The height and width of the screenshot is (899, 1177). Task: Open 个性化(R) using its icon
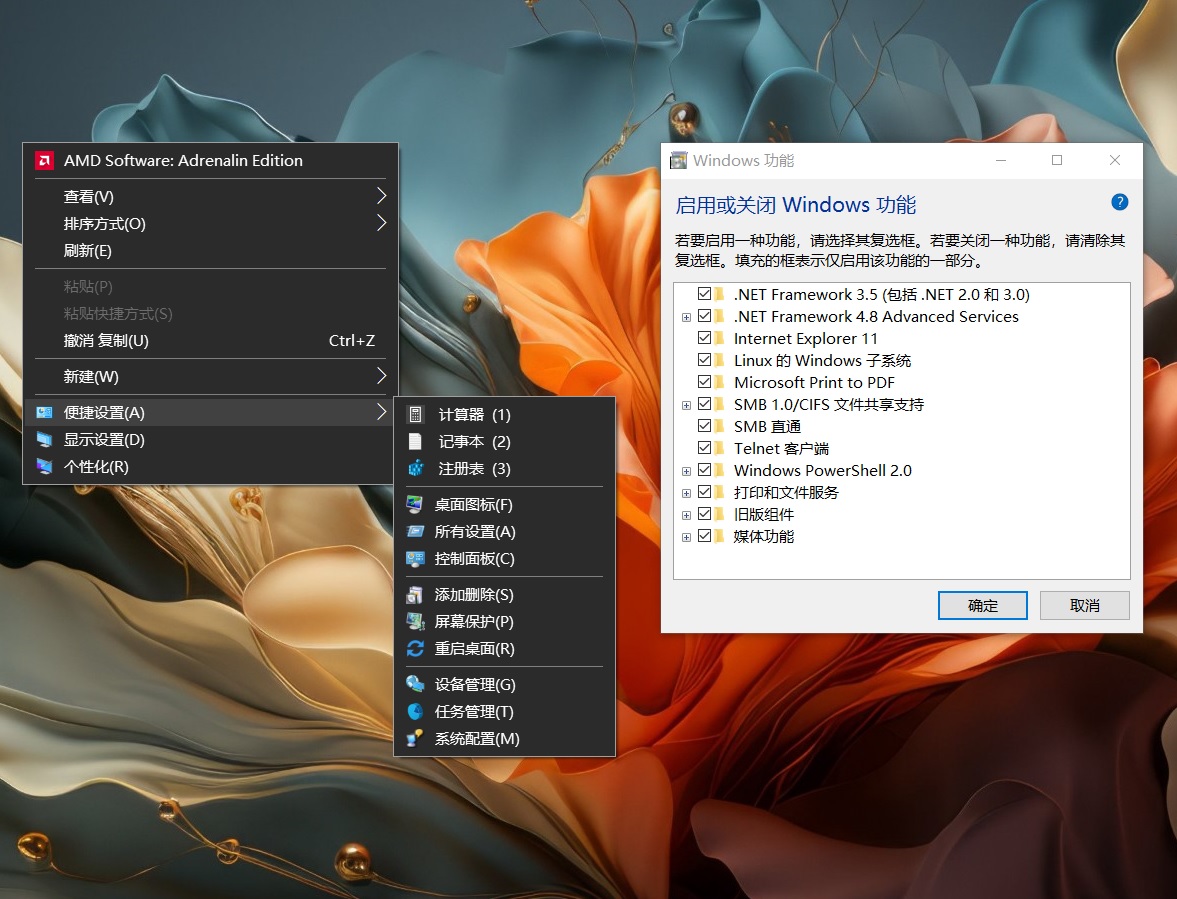point(44,467)
